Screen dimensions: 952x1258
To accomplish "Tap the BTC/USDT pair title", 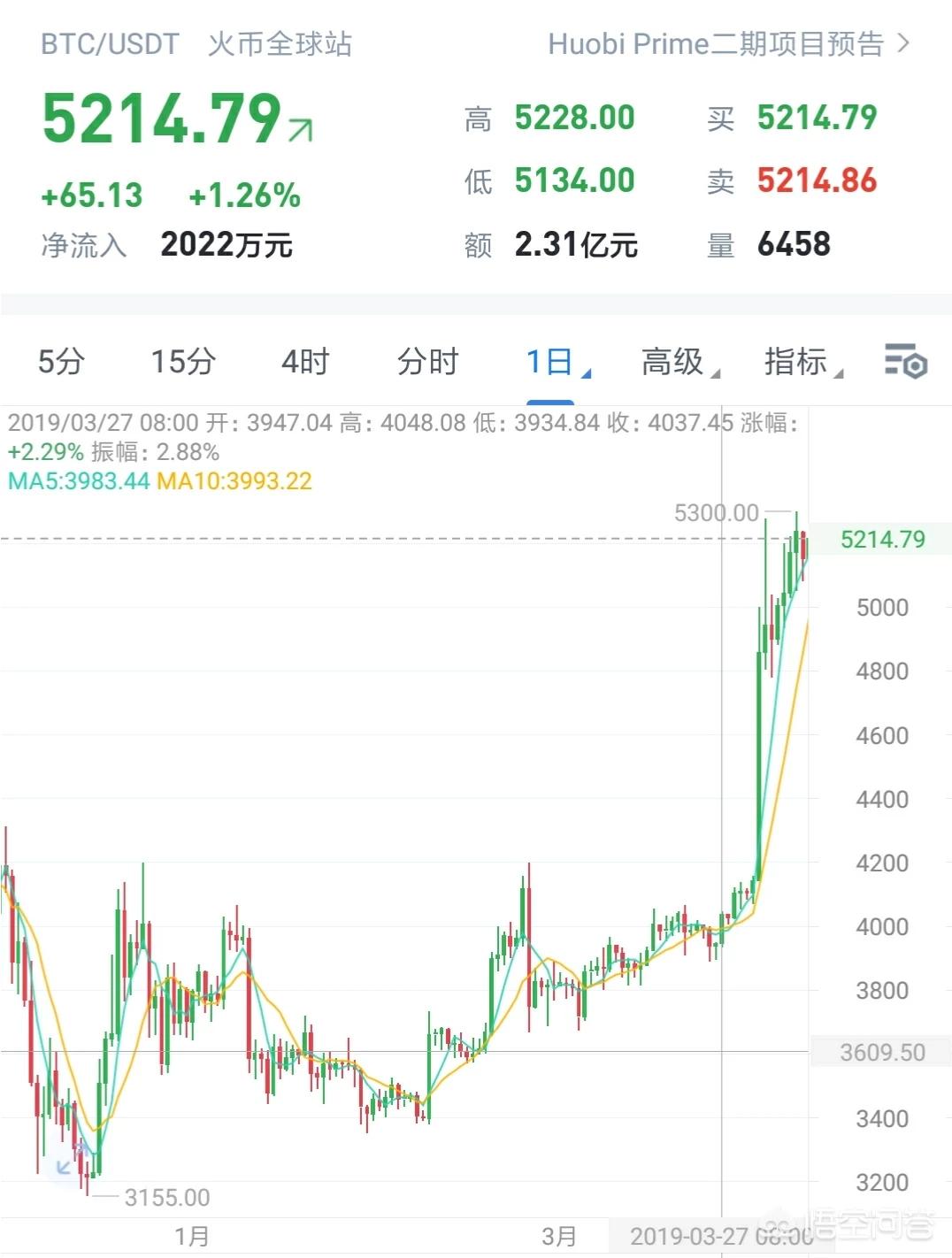I will pos(110,43).
